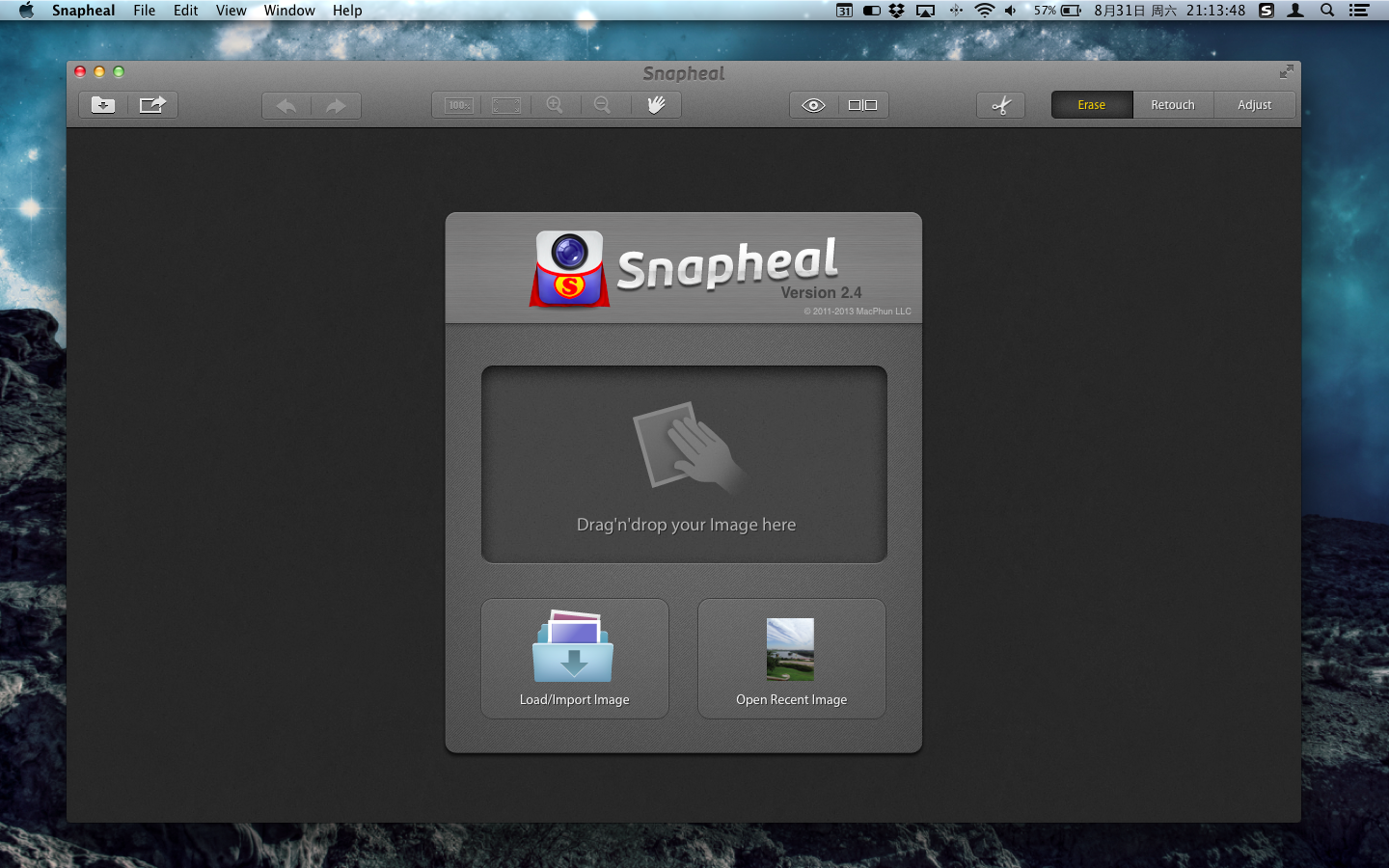Image resolution: width=1389 pixels, height=868 pixels.
Task: Open the Window menu
Action: [289, 11]
